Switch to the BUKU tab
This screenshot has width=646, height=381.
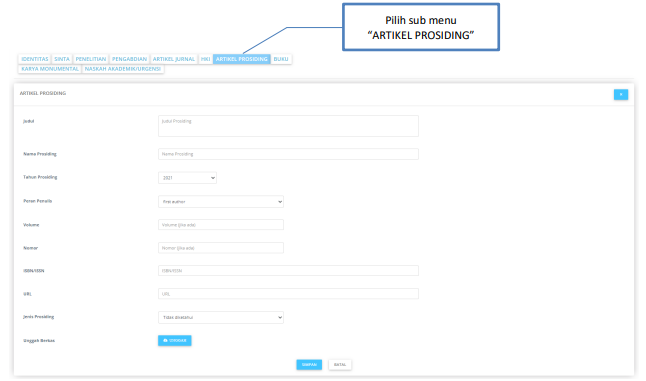[x=281, y=59]
